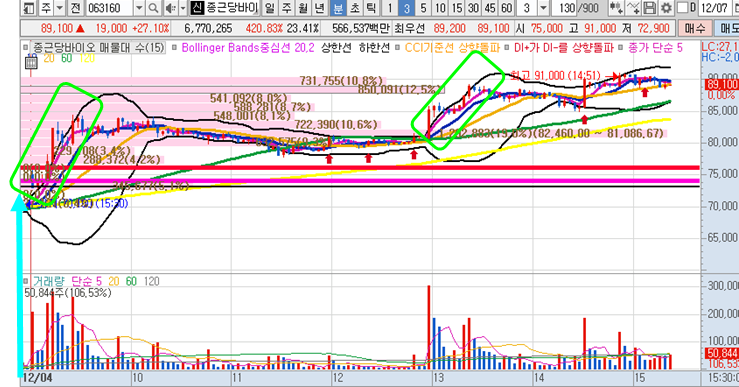Click the small square marker before 종가 단순 legend
The height and width of the screenshot is (387, 739).
[x=621, y=48]
